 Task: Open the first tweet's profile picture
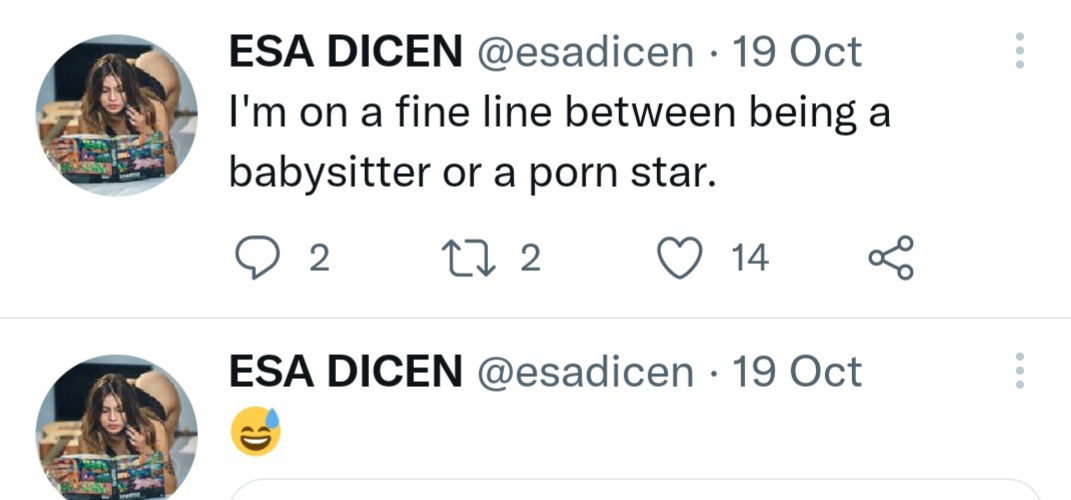(116, 115)
